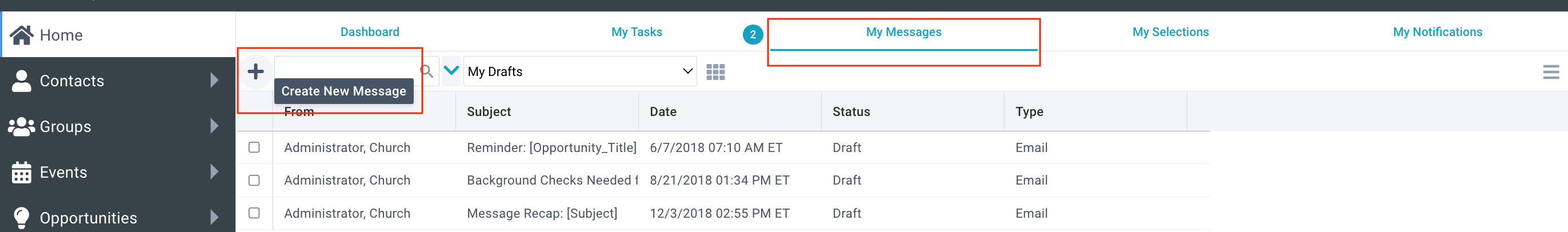The width and height of the screenshot is (1568, 232).
Task: Click the Groups people icon
Action: coord(21,127)
